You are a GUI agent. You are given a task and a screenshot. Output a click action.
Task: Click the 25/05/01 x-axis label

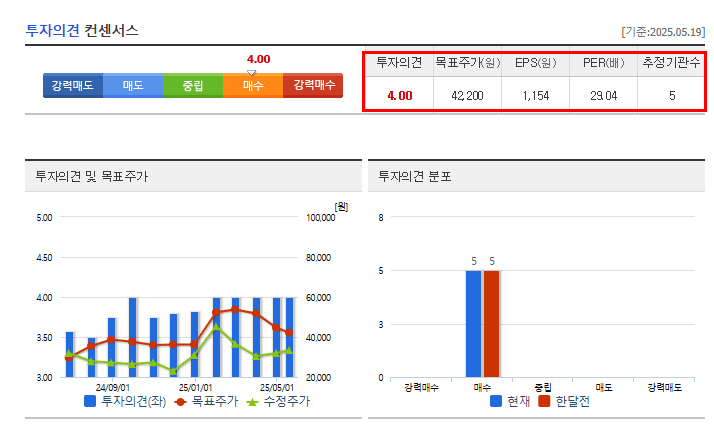277,387
